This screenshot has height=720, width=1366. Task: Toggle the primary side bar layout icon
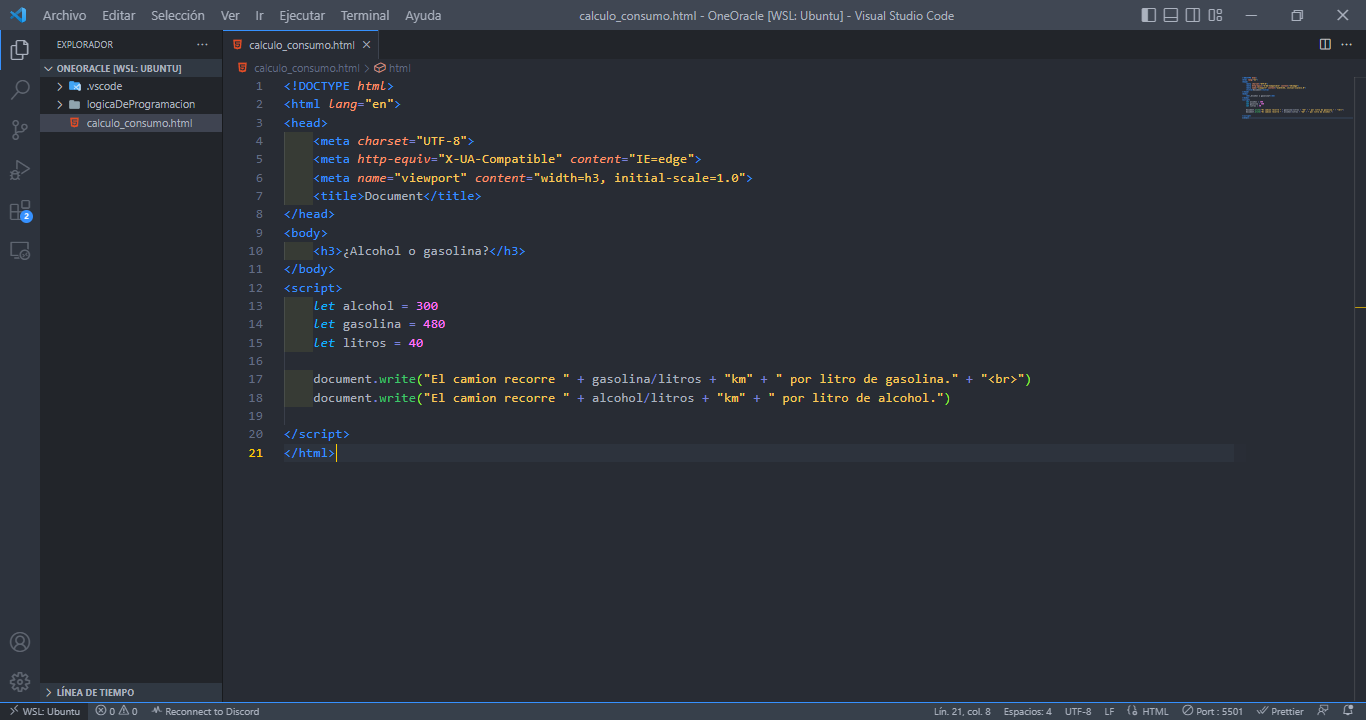coord(1149,15)
